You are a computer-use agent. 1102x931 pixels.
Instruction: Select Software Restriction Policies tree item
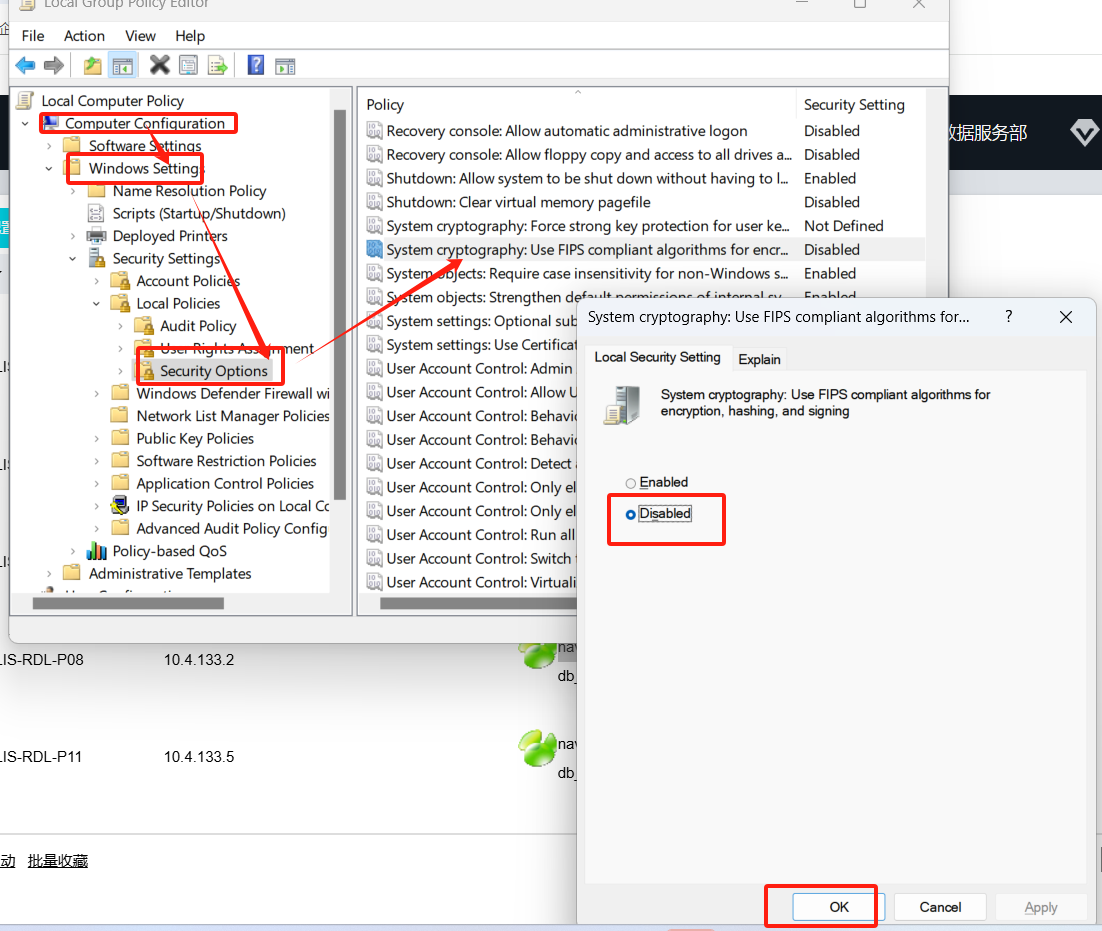(x=226, y=461)
